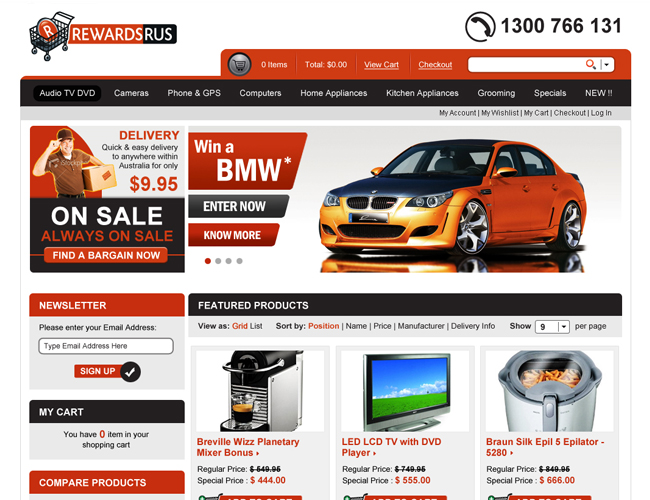This screenshot has height=500, width=650.
Task: Open Computers category
Action: [x=260, y=93]
